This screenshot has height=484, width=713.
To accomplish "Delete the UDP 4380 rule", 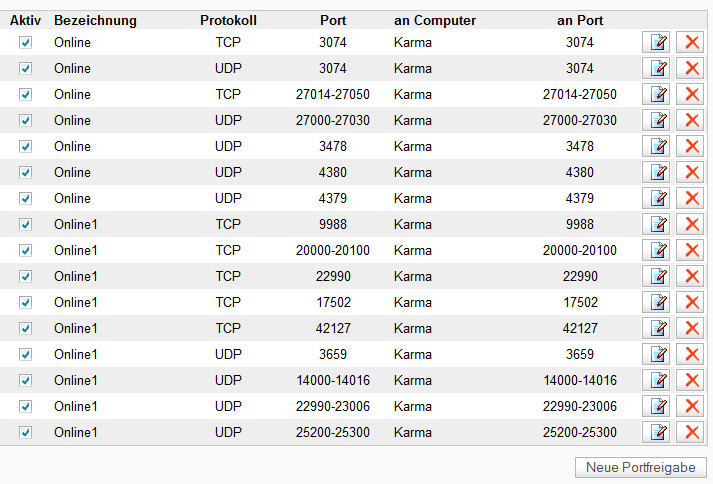I will pos(690,172).
